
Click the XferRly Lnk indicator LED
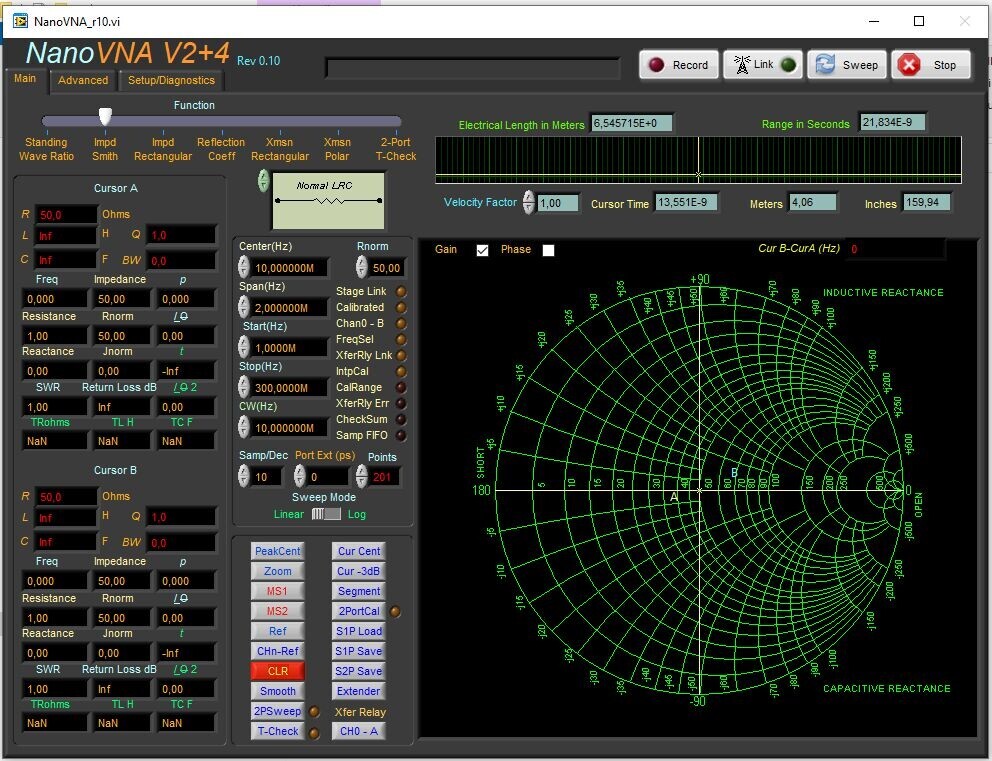click(x=401, y=356)
